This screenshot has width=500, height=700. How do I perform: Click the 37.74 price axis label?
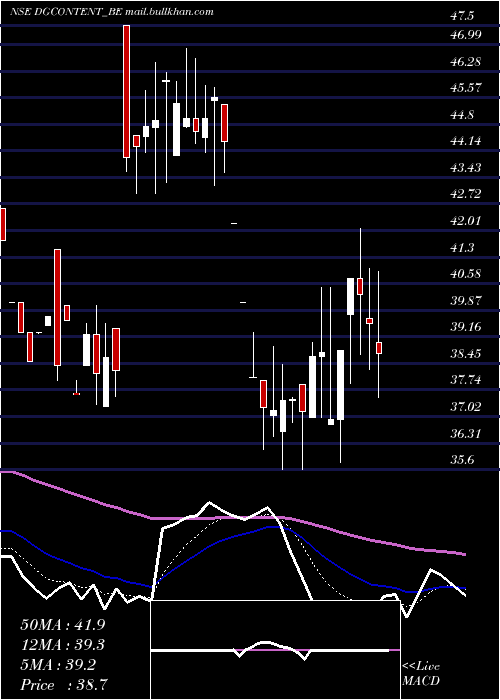point(466,380)
